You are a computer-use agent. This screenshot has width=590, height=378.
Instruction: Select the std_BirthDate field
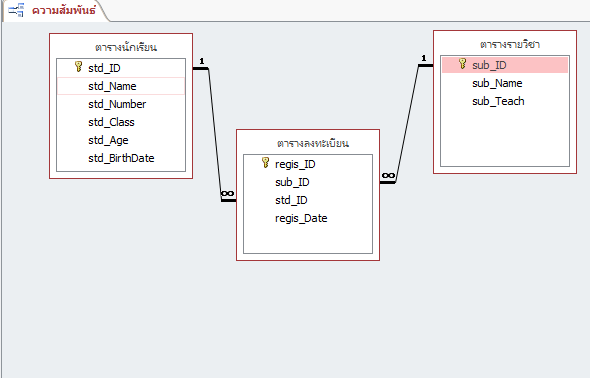121,158
